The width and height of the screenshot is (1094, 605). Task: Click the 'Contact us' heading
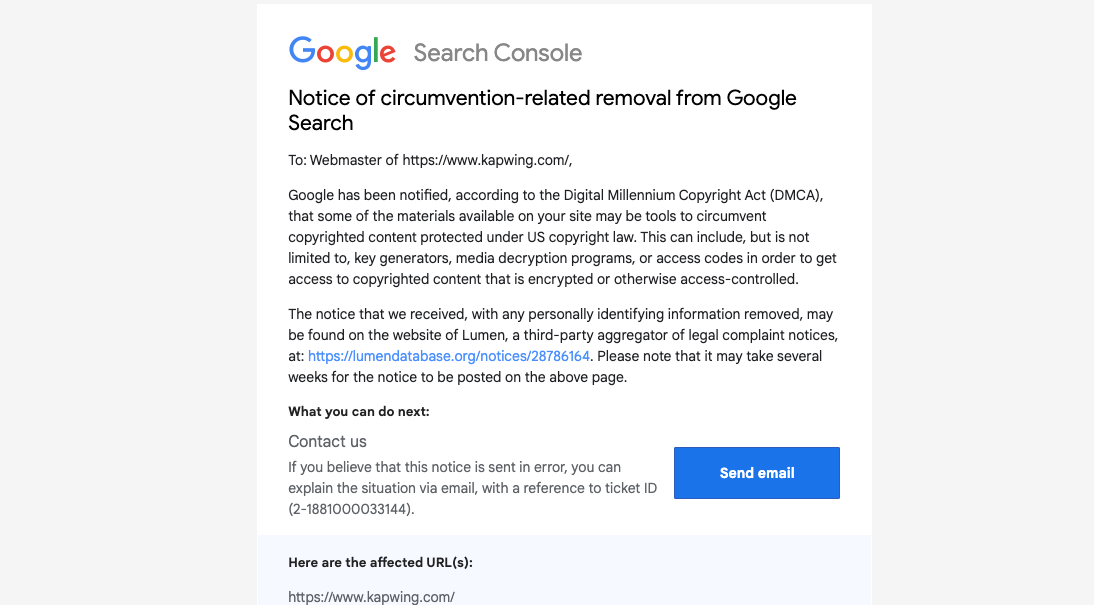tap(327, 441)
